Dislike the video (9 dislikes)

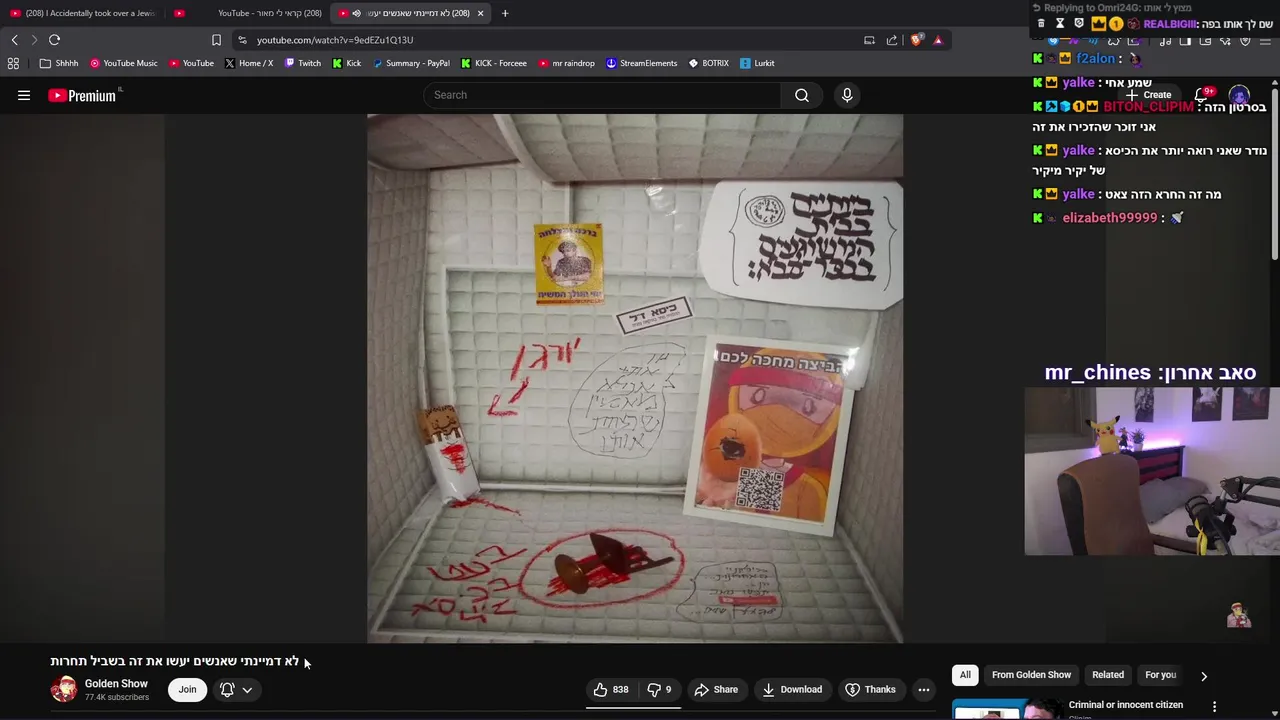pyautogui.click(x=660, y=689)
